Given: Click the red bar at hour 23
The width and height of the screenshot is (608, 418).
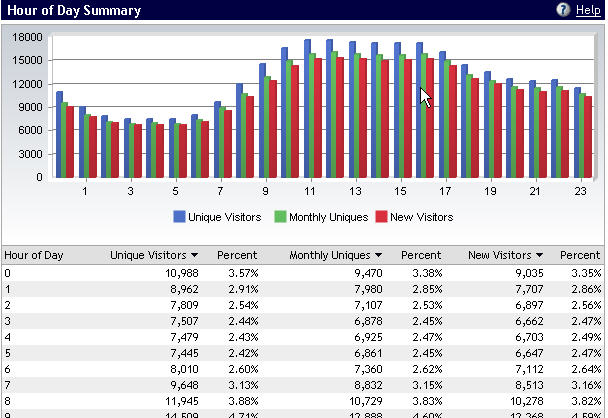Looking at the screenshot, I should [x=588, y=137].
